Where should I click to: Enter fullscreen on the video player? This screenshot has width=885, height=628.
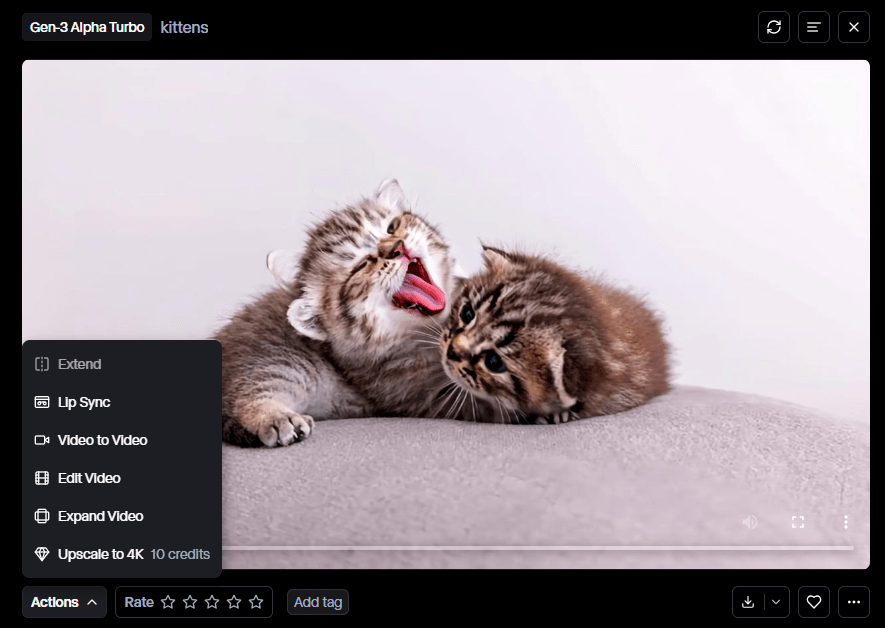798,522
